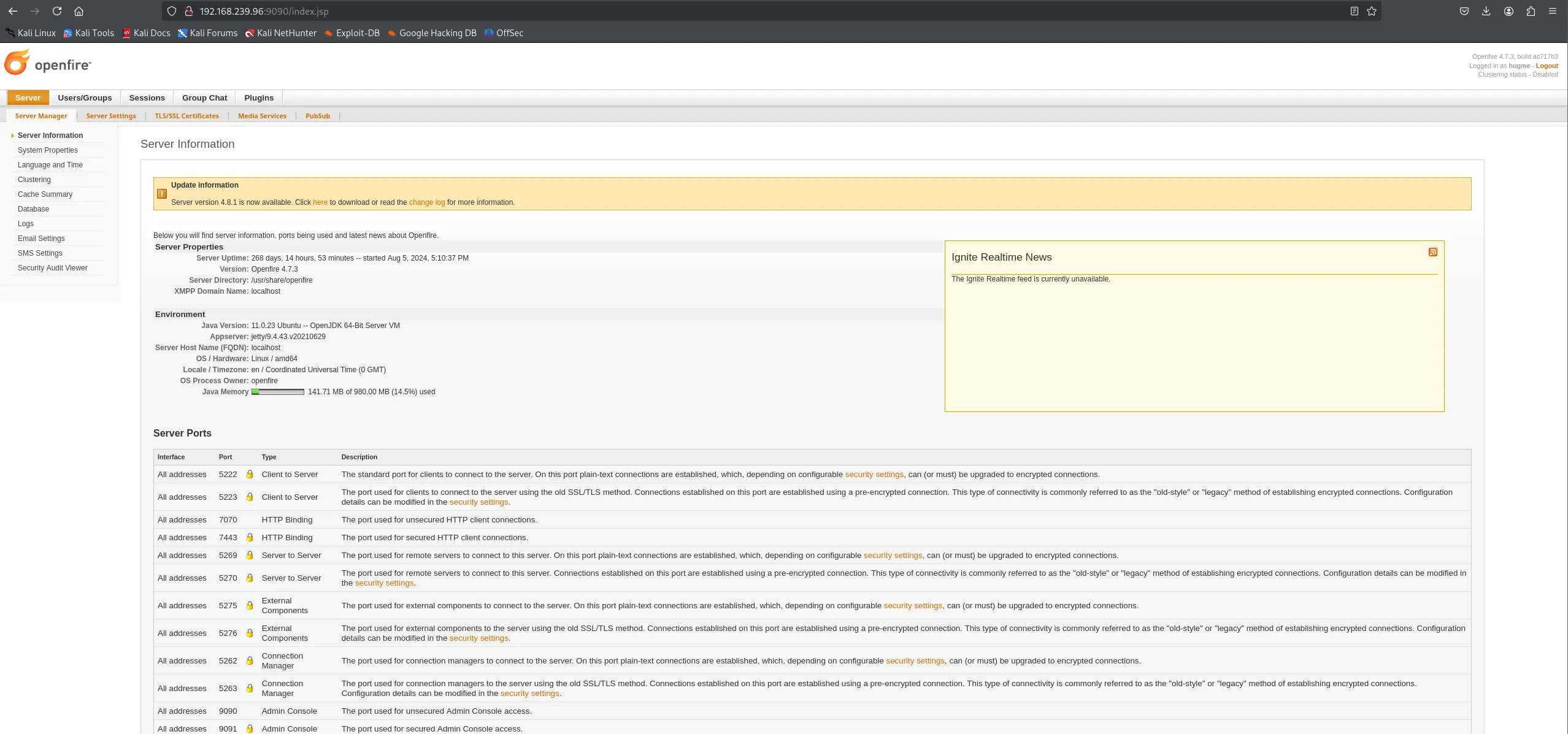Open Security Audit Viewer in sidebar
1568x734 pixels.
pyautogui.click(x=53, y=268)
